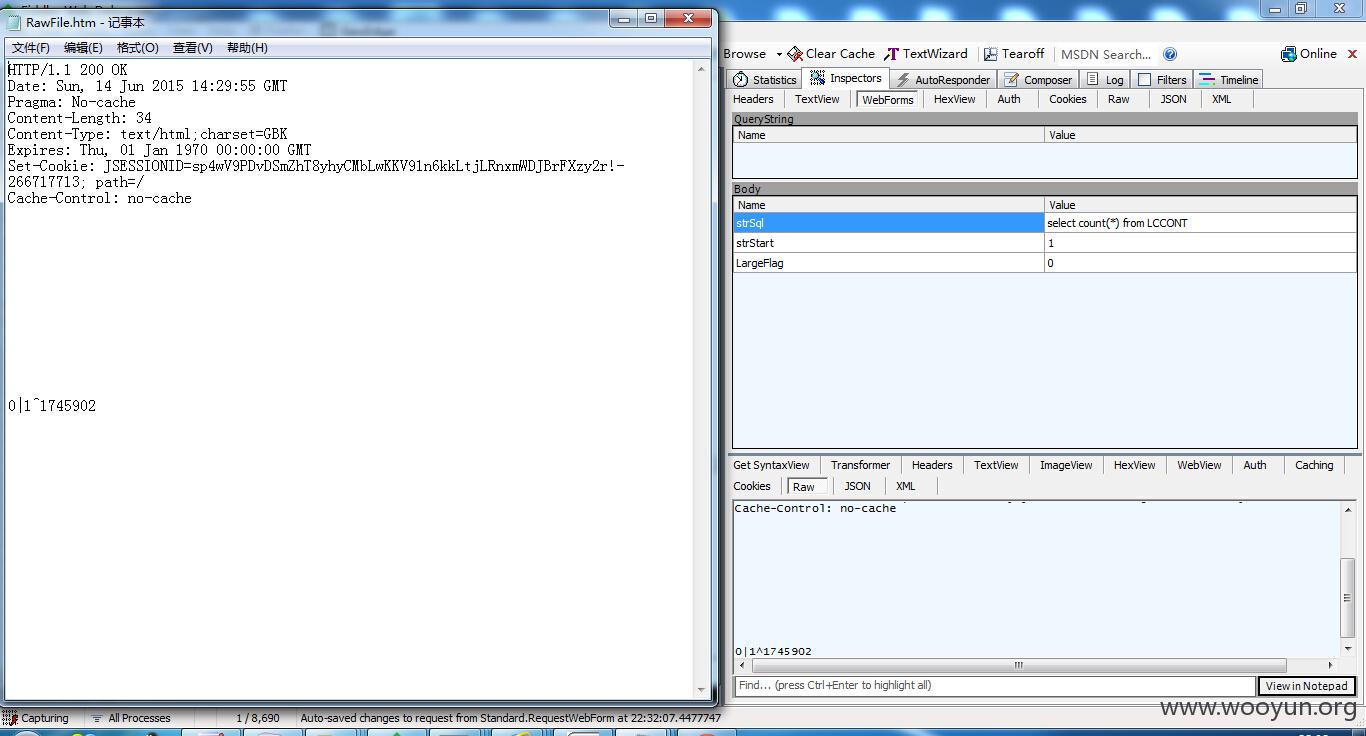Click the horizontal scrollbar right arrow in response pane

coord(1330,665)
